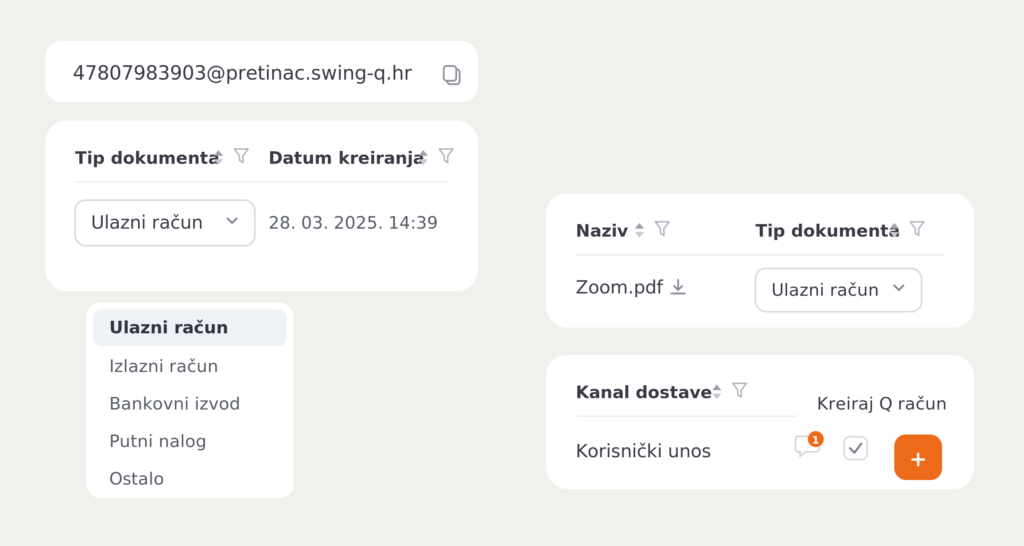1024x546 pixels.
Task: Open the comment bubble with one notification
Action: [808, 445]
